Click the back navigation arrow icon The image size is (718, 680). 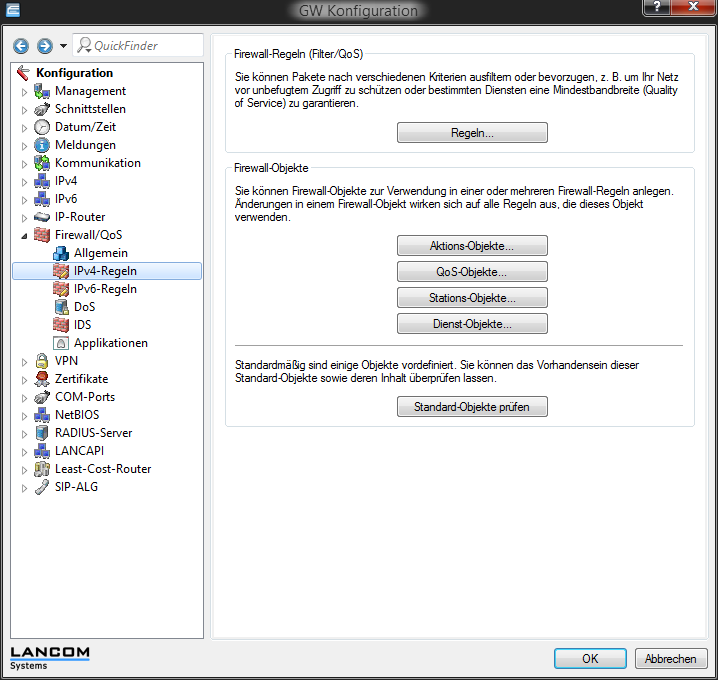click(22, 46)
